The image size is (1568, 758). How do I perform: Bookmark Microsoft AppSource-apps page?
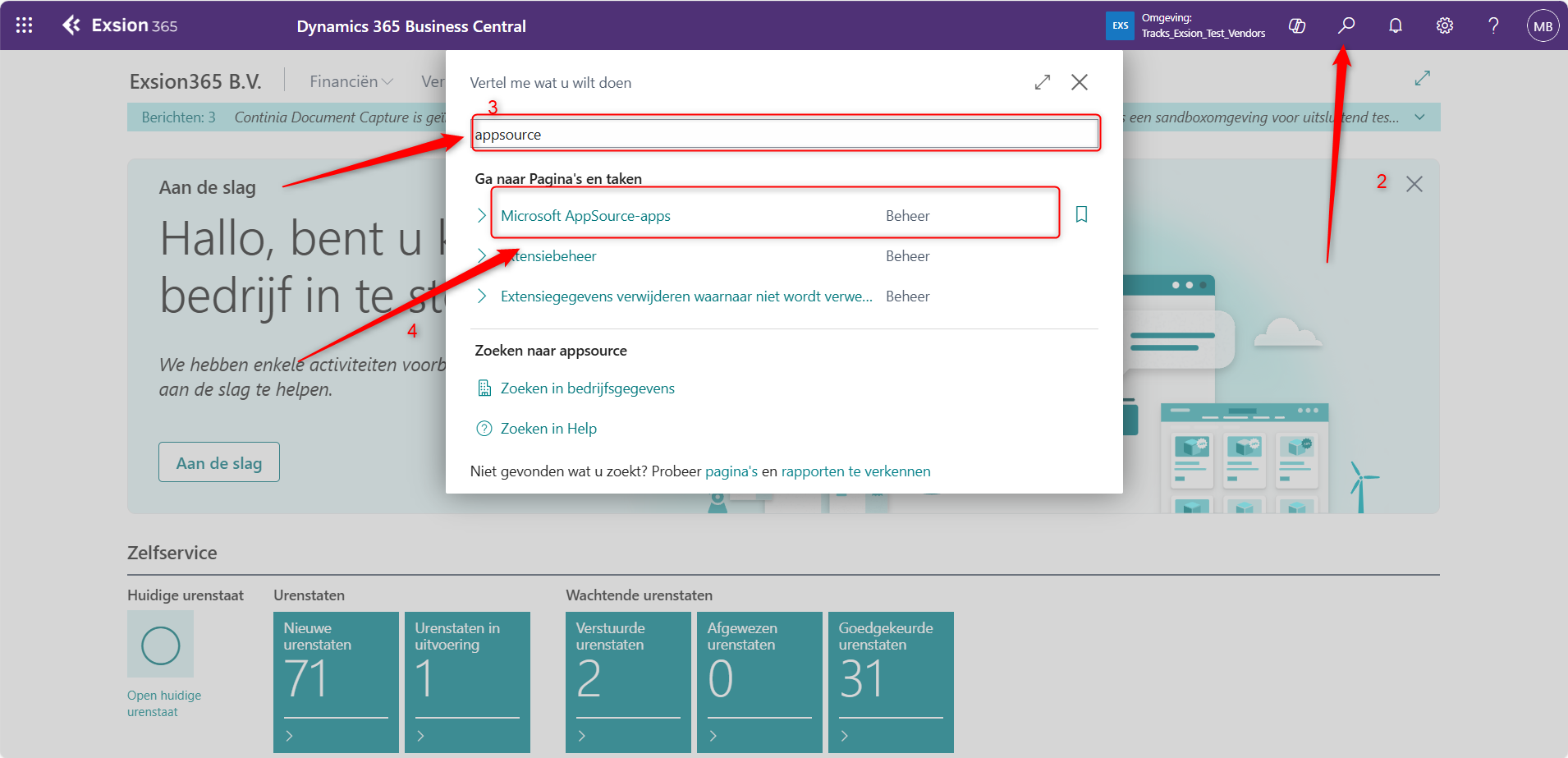tap(1082, 214)
